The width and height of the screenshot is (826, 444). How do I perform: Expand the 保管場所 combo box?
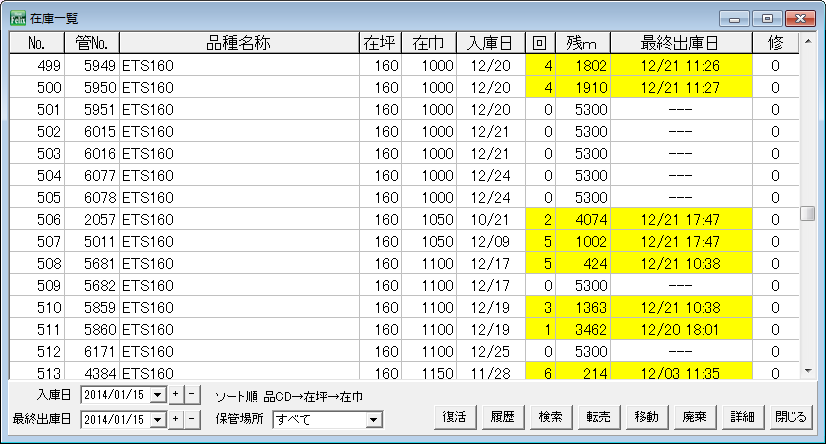[x=373, y=419]
